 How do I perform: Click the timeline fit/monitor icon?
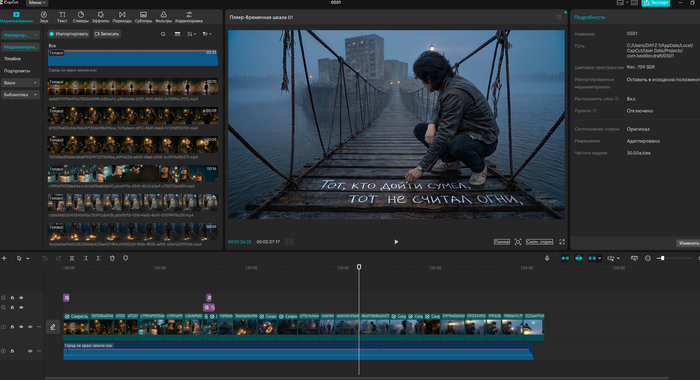tap(634, 258)
